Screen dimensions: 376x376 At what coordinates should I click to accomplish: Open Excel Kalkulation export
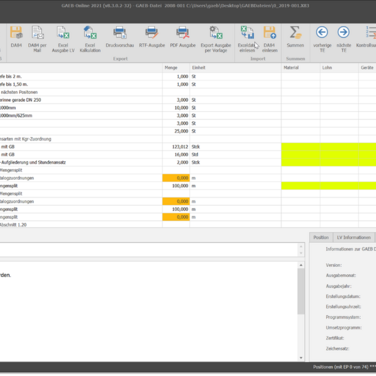[x=90, y=39]
